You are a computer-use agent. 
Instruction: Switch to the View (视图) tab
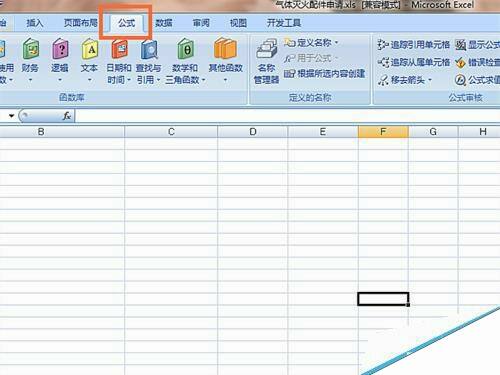click(x=238, y=23)
